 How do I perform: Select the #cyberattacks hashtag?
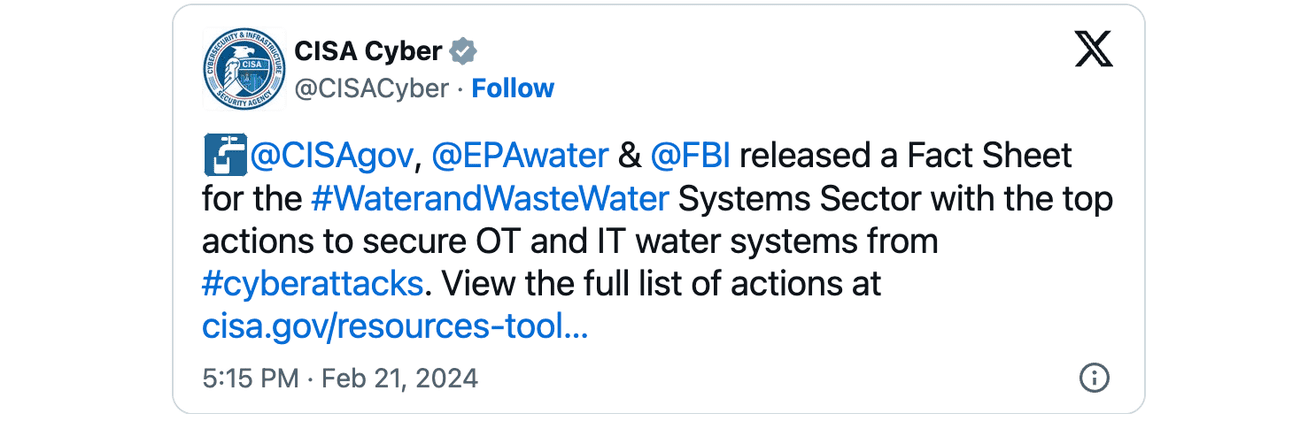pyautogui.click(x=312, y=283)
